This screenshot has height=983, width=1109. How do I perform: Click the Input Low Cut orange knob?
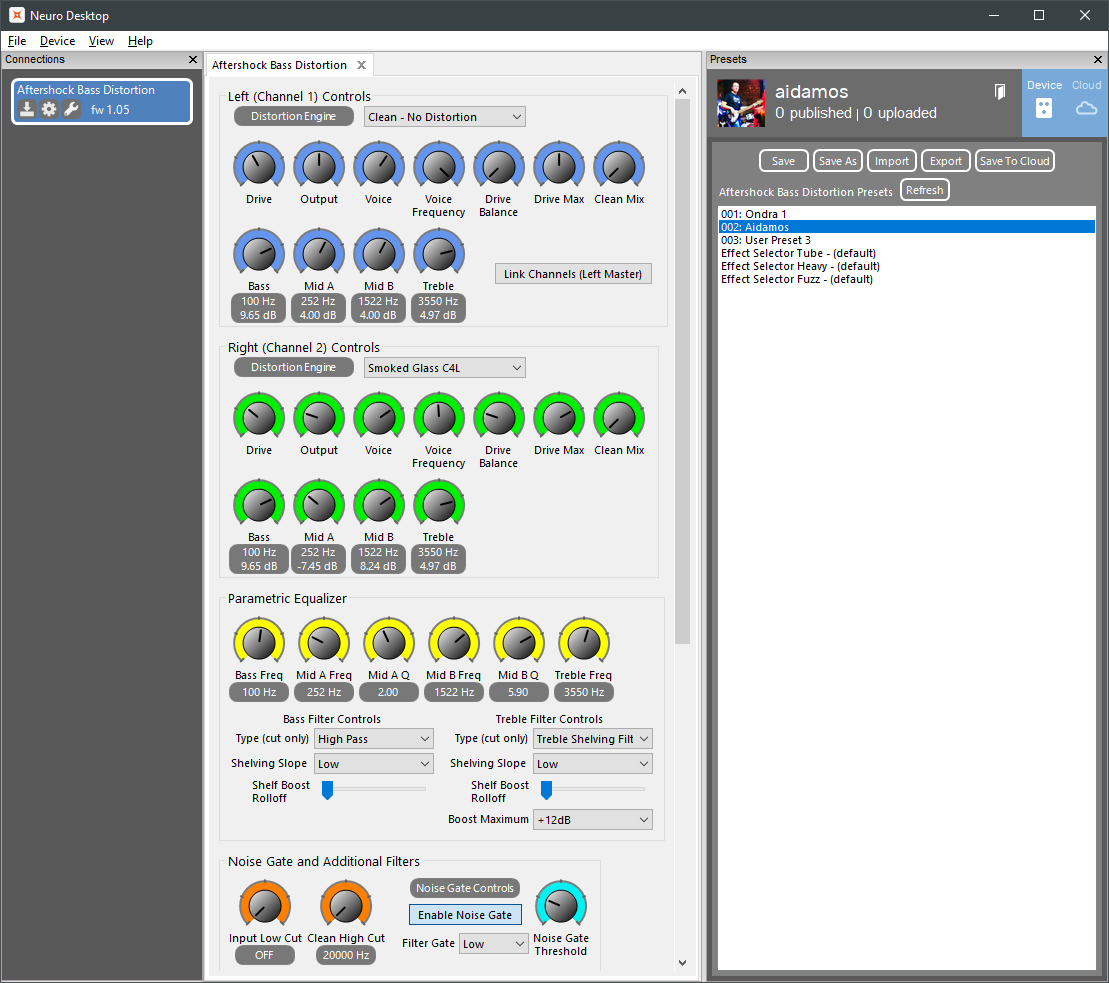pos(265,905)
